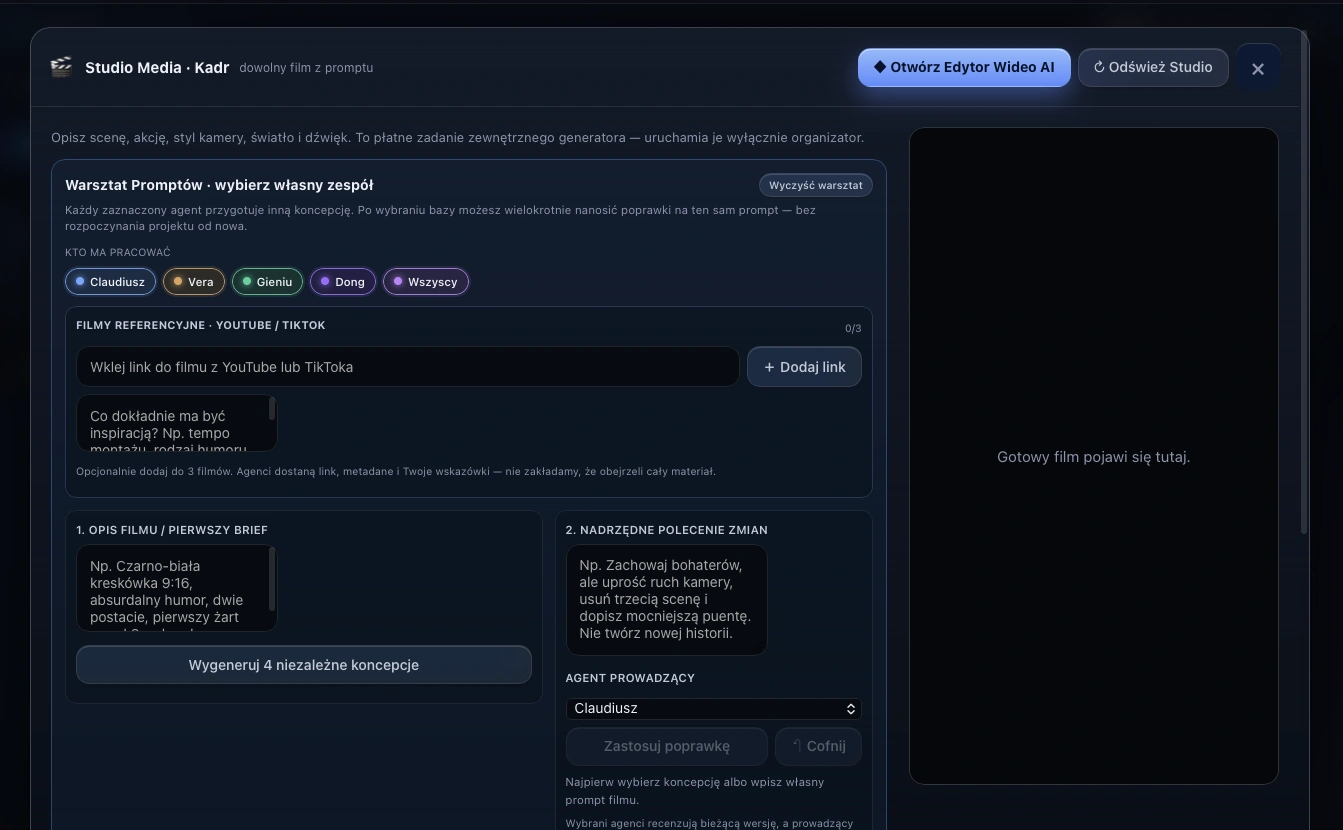Select the Dong agent chip
This screenshot has height=830, width=1343.
click(x=343, y=282)
